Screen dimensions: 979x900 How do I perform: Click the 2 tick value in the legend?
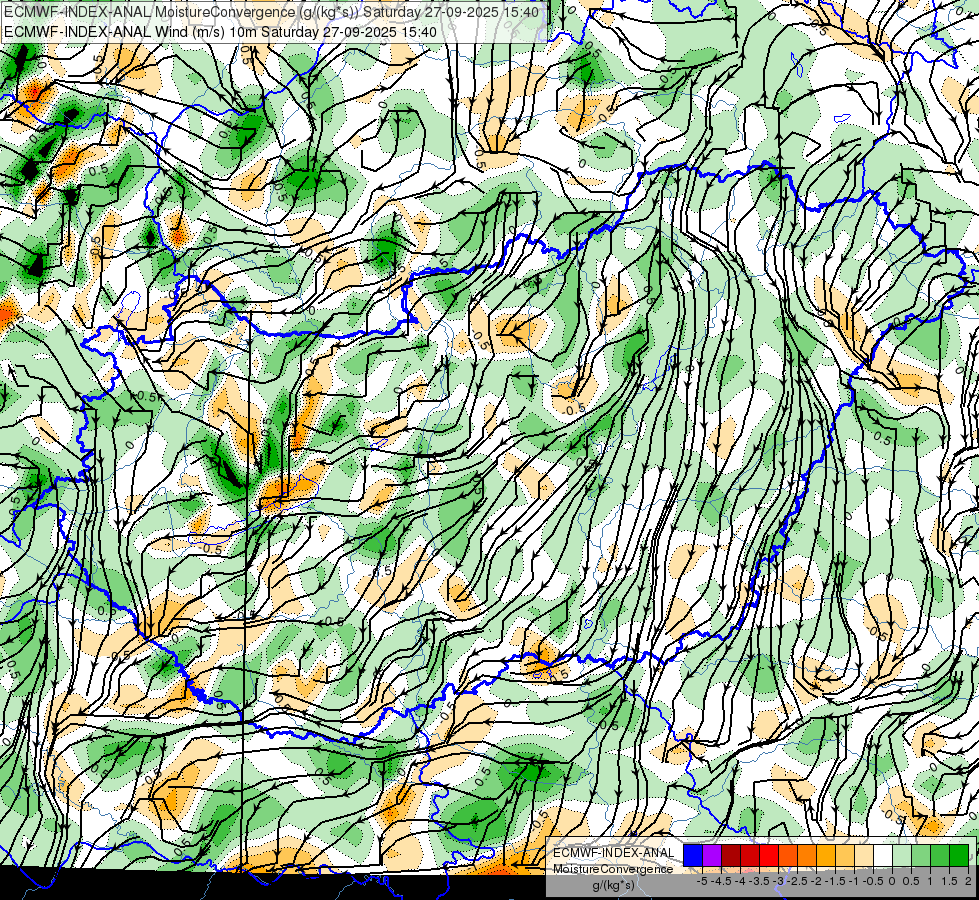click(x=968, y=881)
